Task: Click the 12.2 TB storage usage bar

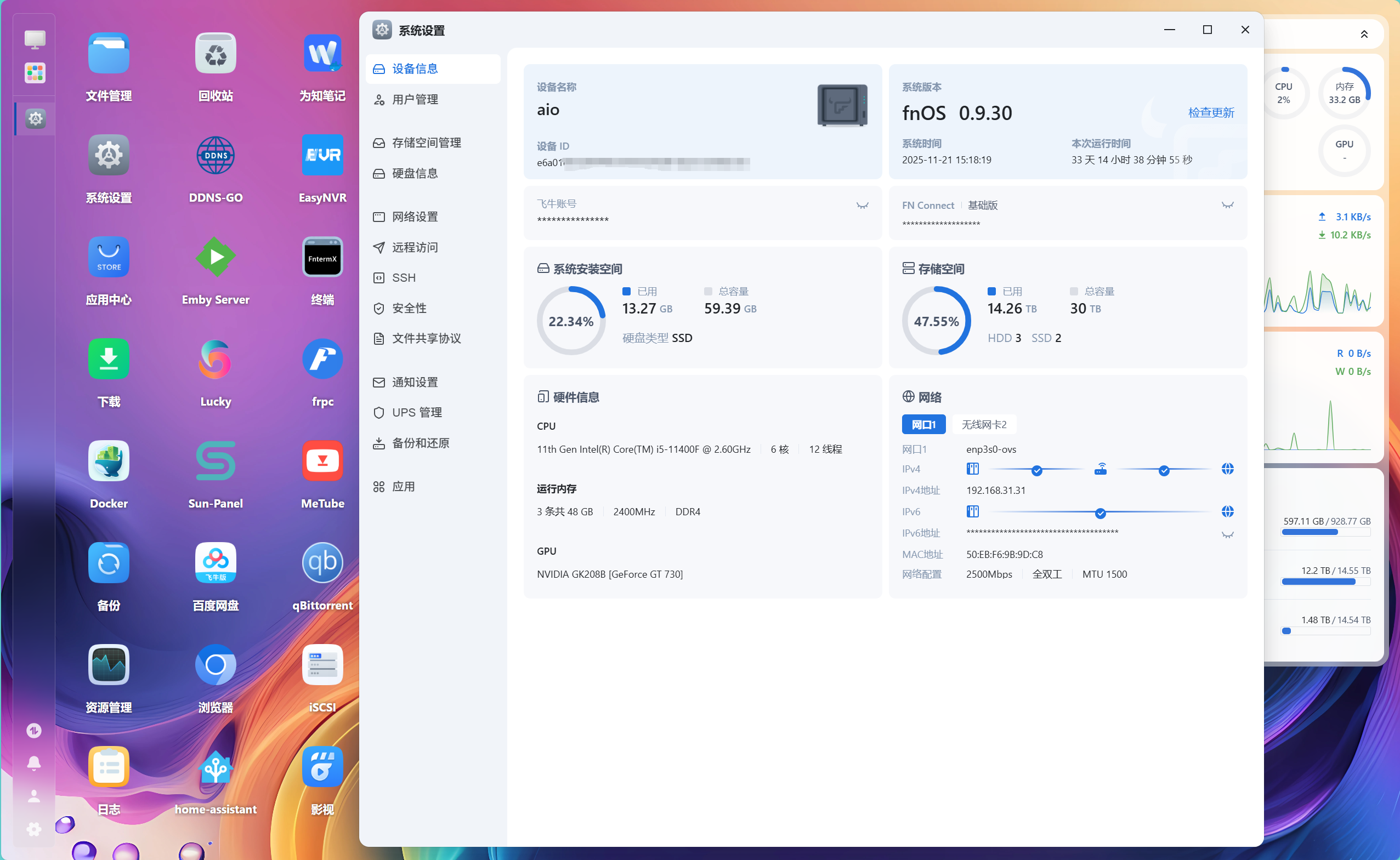Action: pyautogui.click(x=1325, y=582)
